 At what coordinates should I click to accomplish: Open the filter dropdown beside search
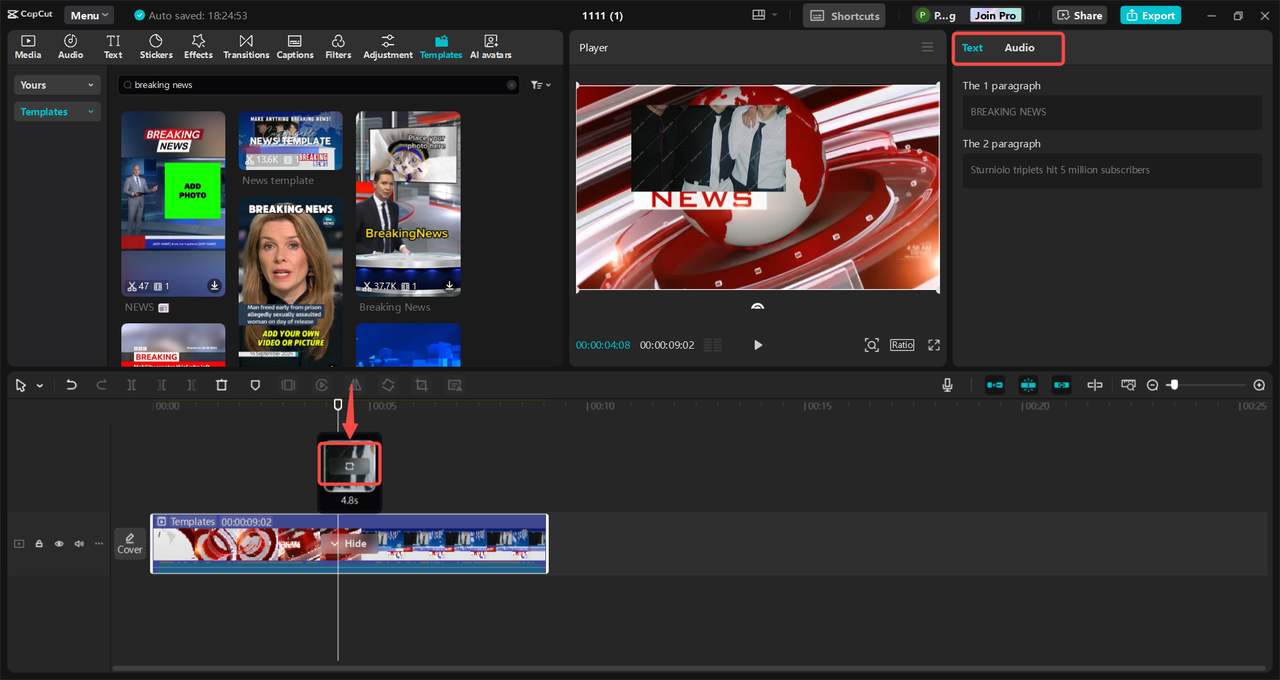tap(540, 85)
